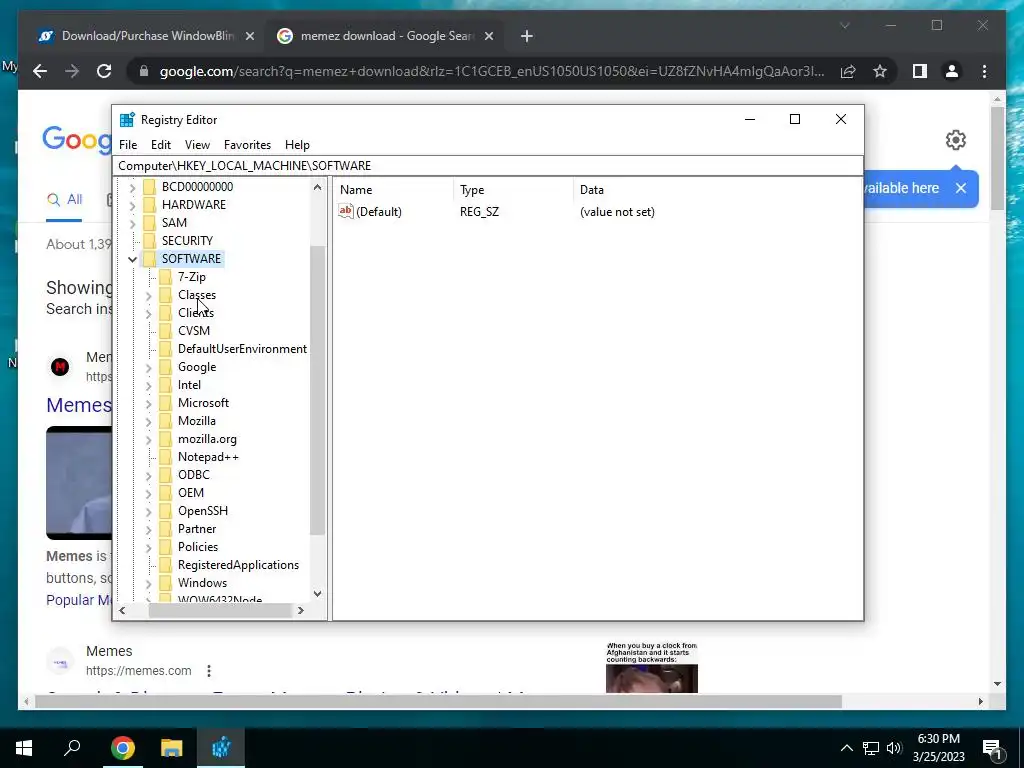Expand the BCD00000000 key

pyautogui.click(x=133, y=187)
